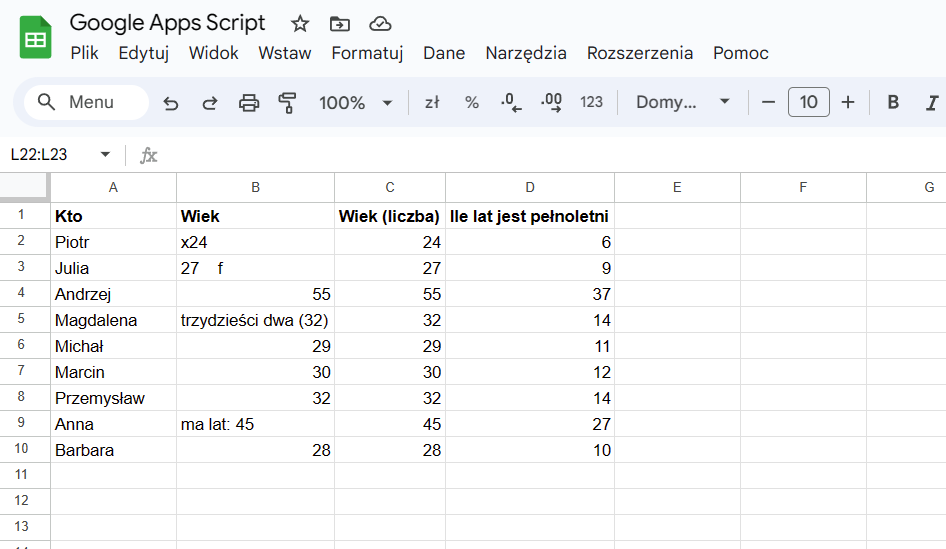Click the Undo arrow
Viewport: 946px width, 549px height.
(x=171, y=103)
